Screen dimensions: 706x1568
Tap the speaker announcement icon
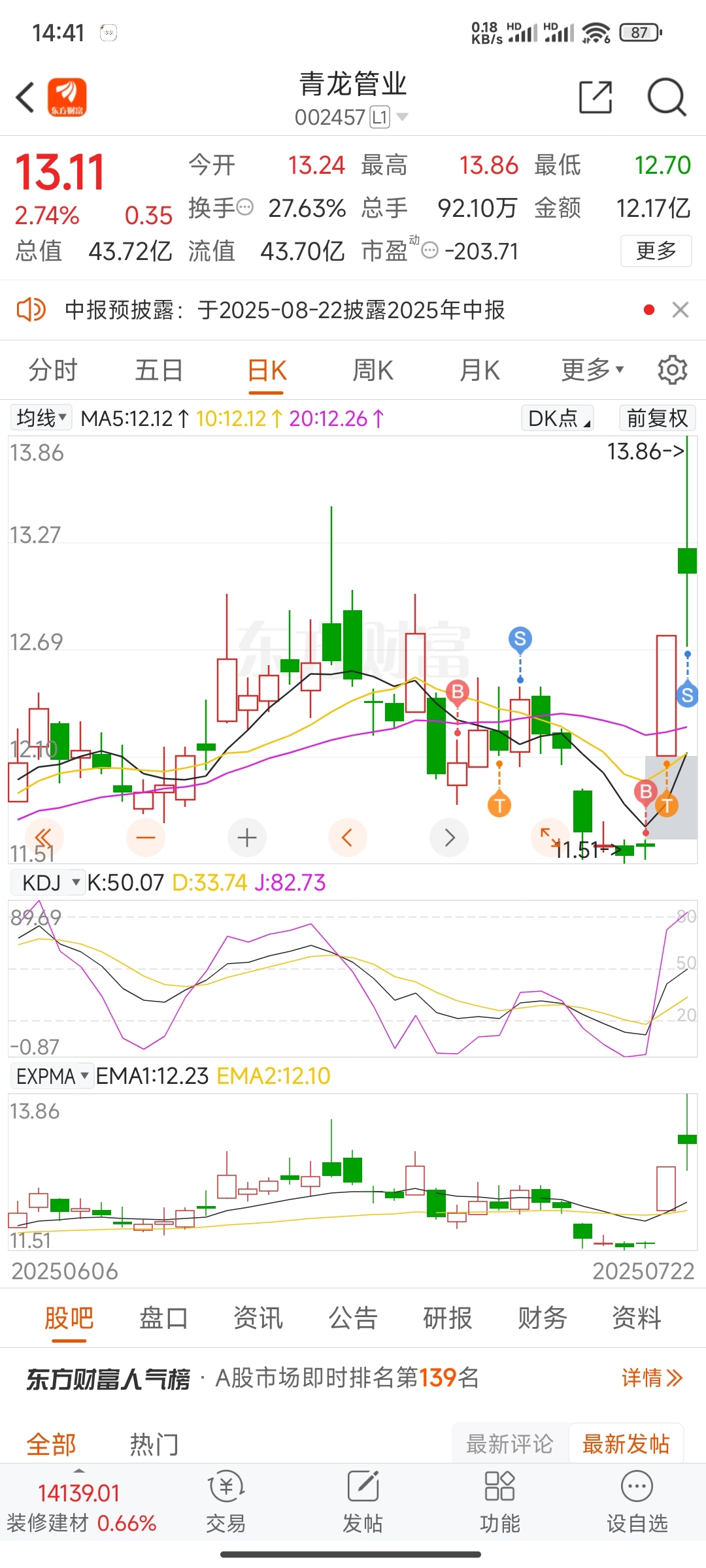pos(30,310)
